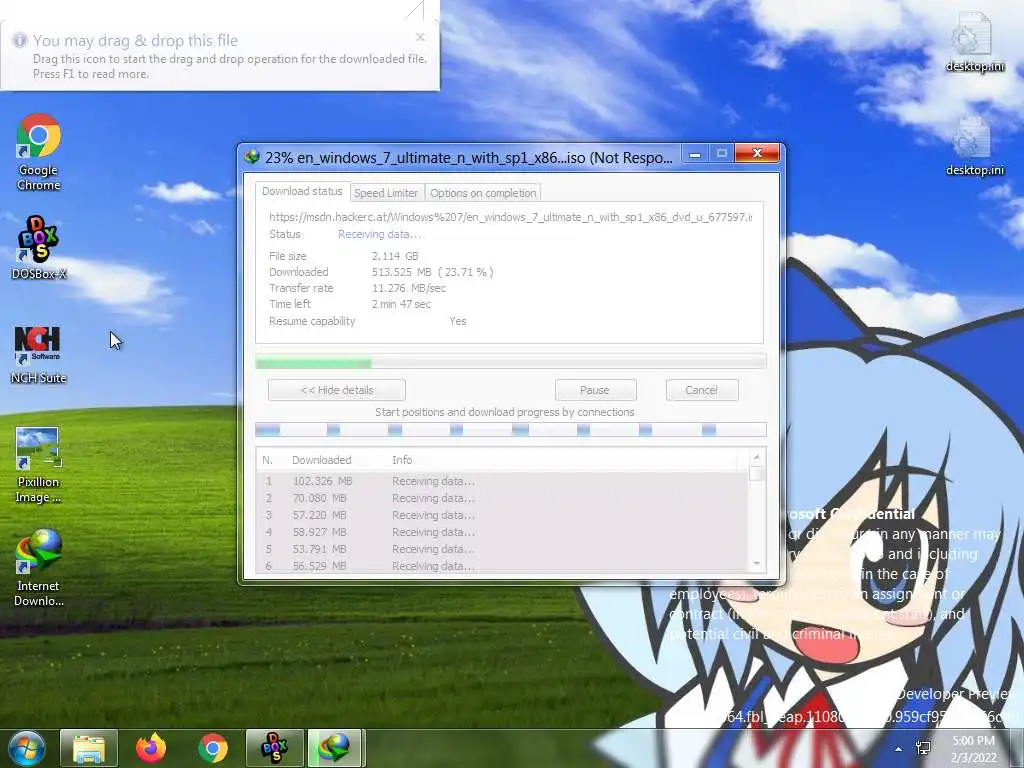Screen dimensions: 1024x768
Task: Launch Chrome from the taskbar
Action: [x=213, y=748]
